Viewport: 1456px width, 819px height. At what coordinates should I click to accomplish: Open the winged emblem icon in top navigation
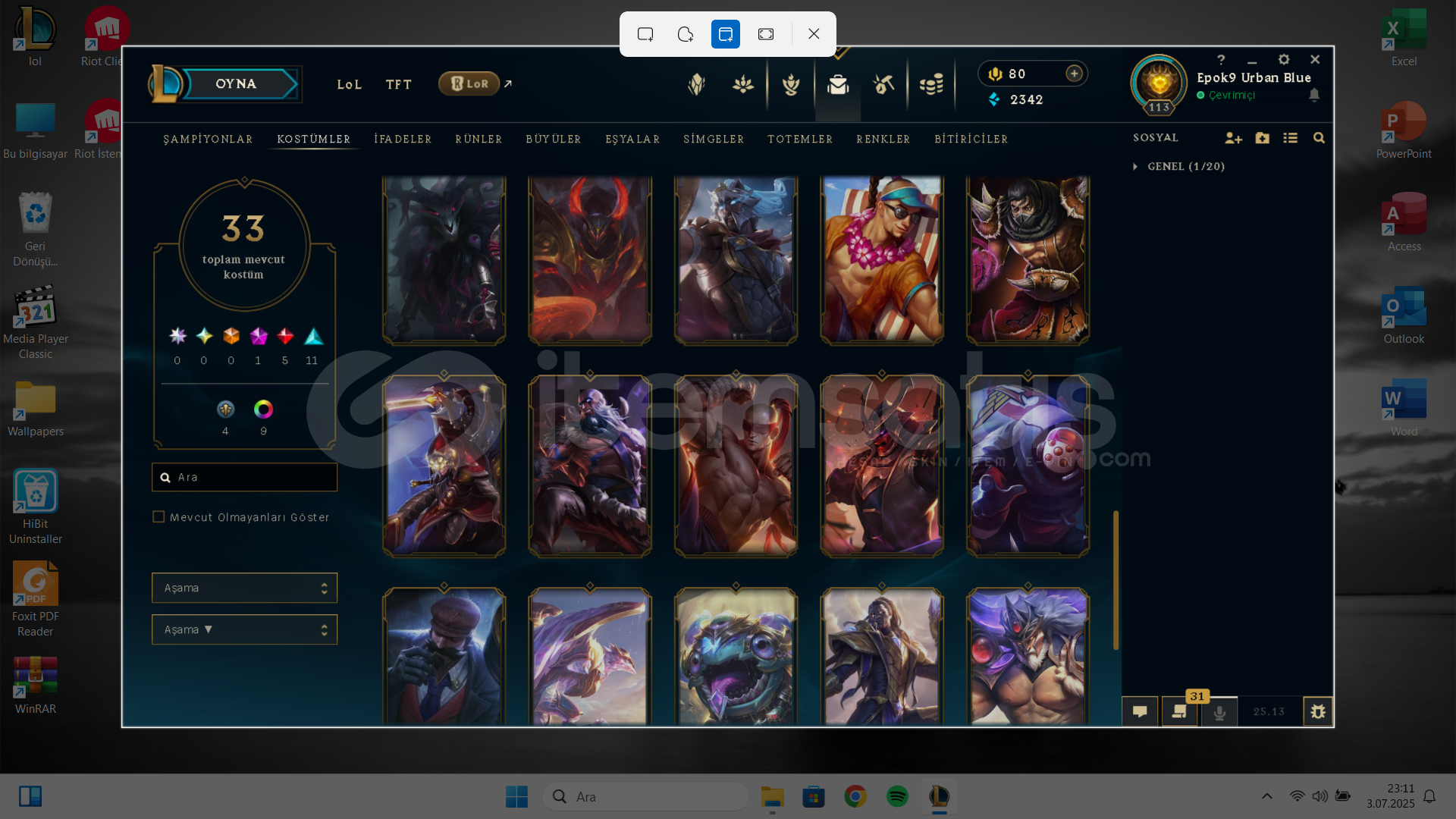(791, 84)
